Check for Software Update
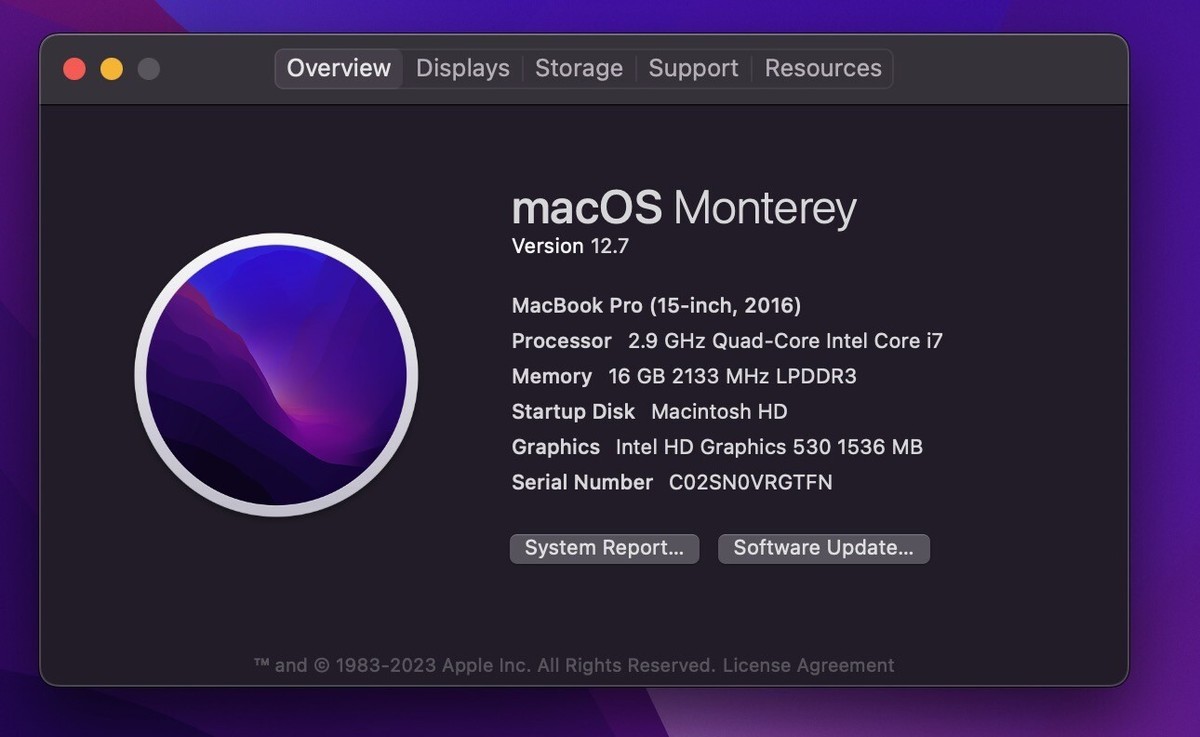Image resolution: width=1200 pixels, height=737 pixels. (x=823, y=548)
